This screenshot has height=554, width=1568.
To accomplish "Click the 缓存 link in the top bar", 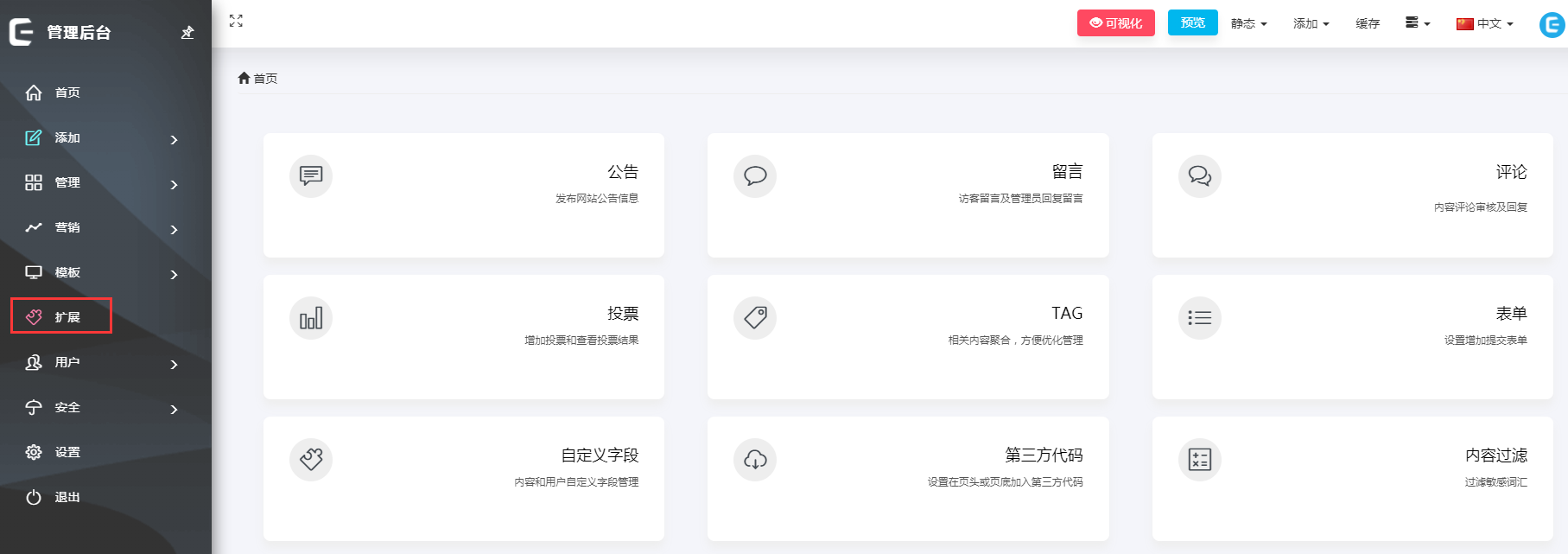I will pyautogui.click(x=1367, y=24).
